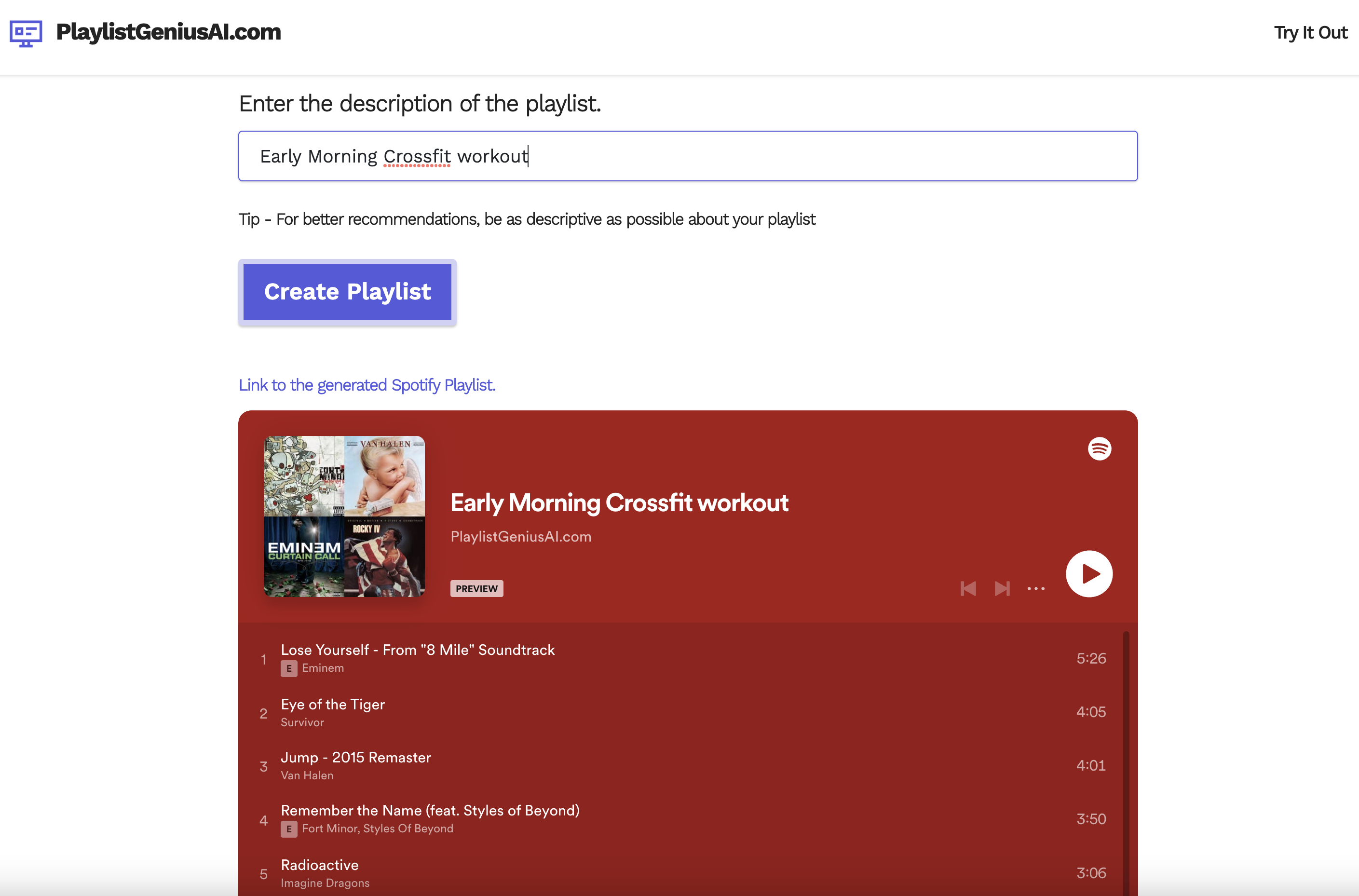Viewport: 1359px width, 896px height.
Task: Select the Lose Yourself track row
Action: tap(683, 659)
